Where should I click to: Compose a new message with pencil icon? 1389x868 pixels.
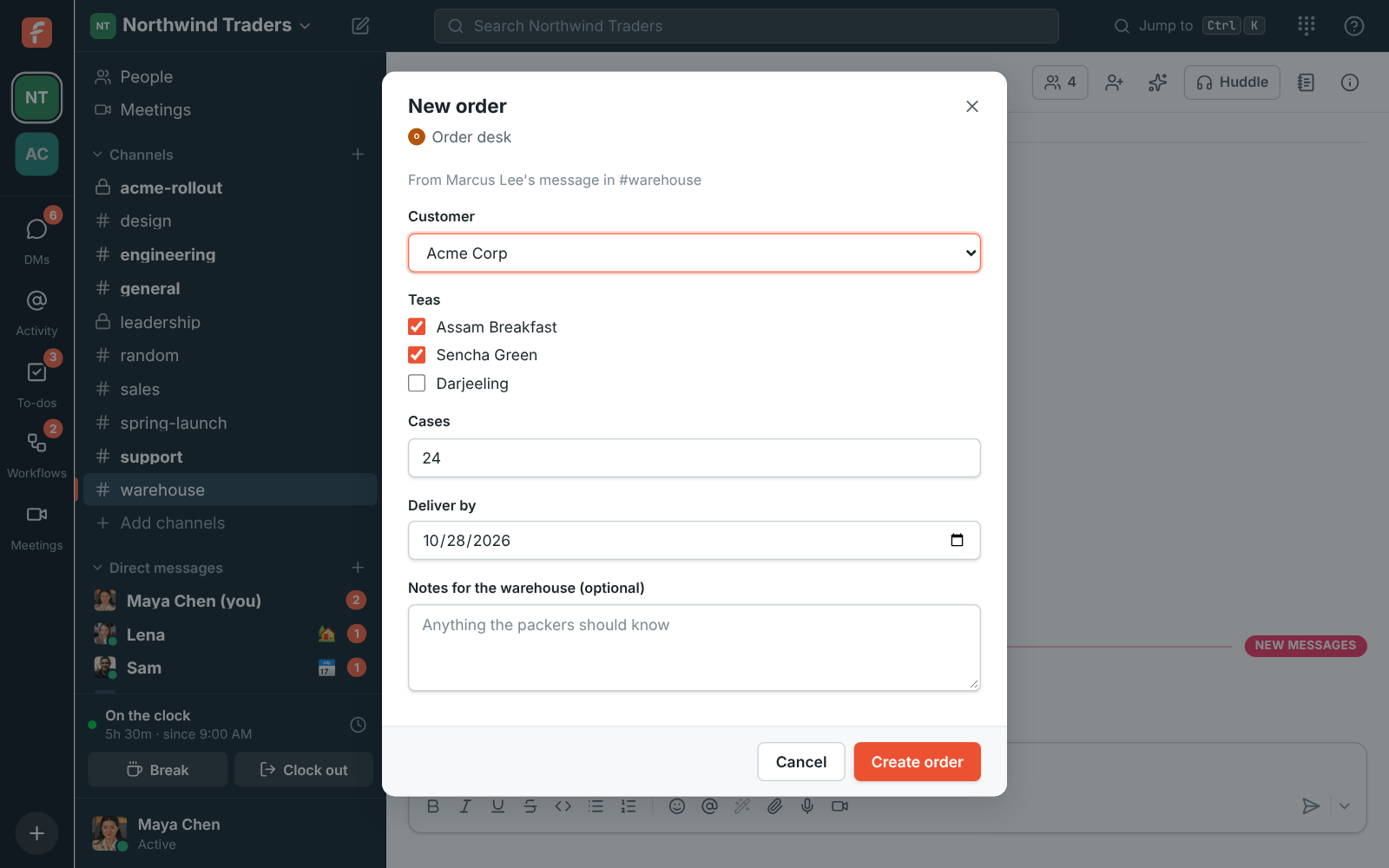click(360, 26)
